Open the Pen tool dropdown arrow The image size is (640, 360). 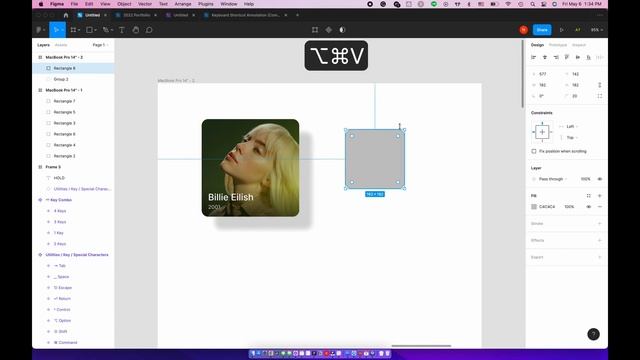[112, 30]
